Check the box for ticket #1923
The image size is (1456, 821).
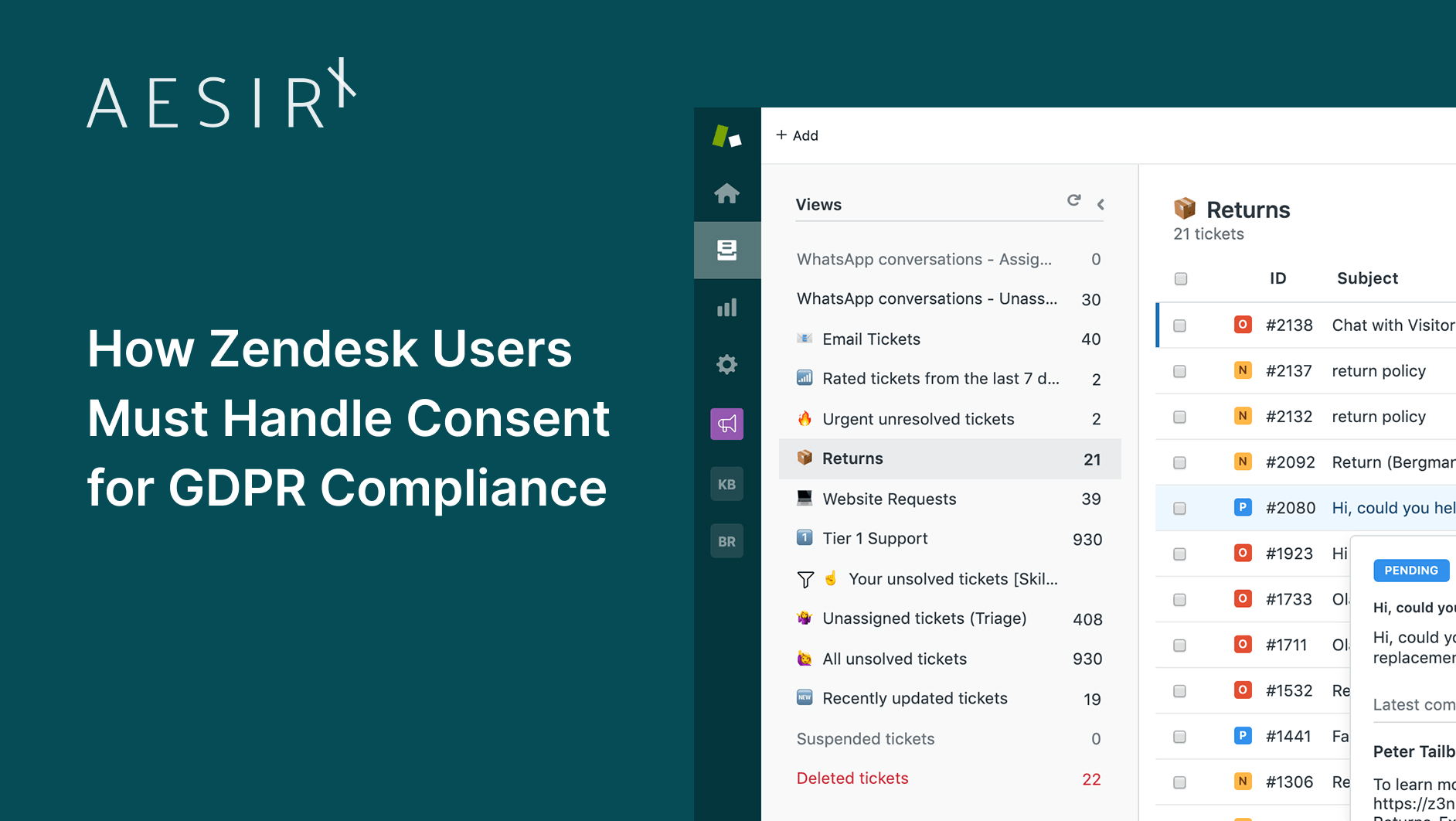tap(1179, 554)
